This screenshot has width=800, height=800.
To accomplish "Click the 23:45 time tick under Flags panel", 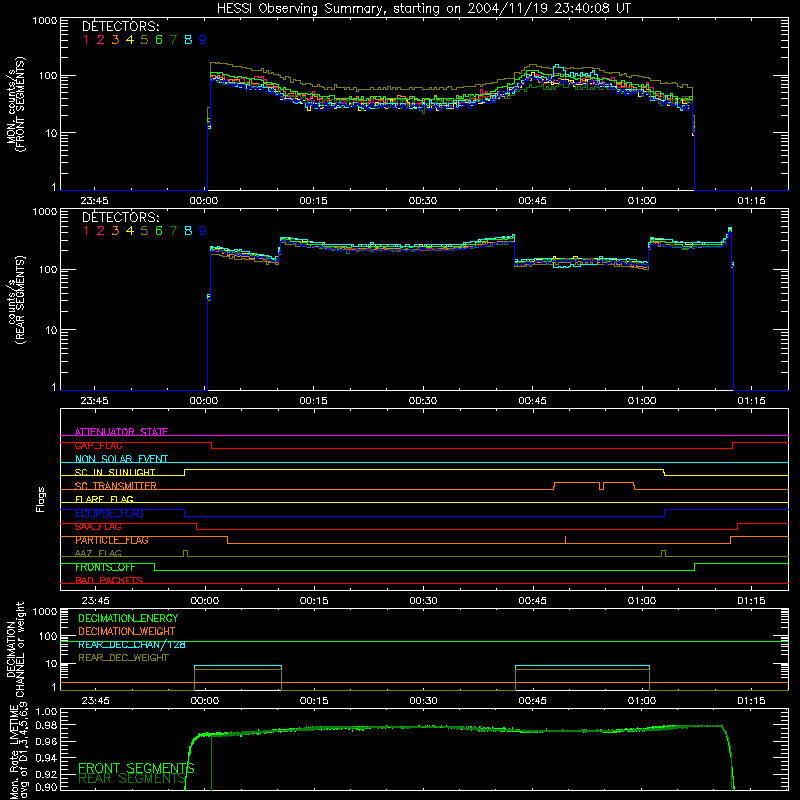I will 95,601.
